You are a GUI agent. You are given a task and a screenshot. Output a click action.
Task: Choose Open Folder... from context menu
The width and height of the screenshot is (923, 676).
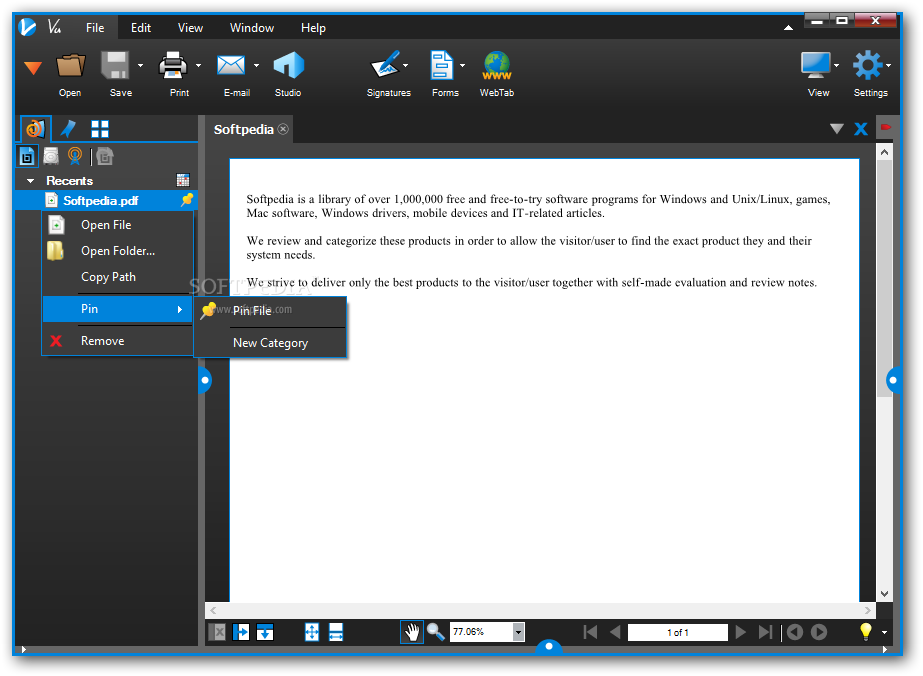tap(118, 251)
